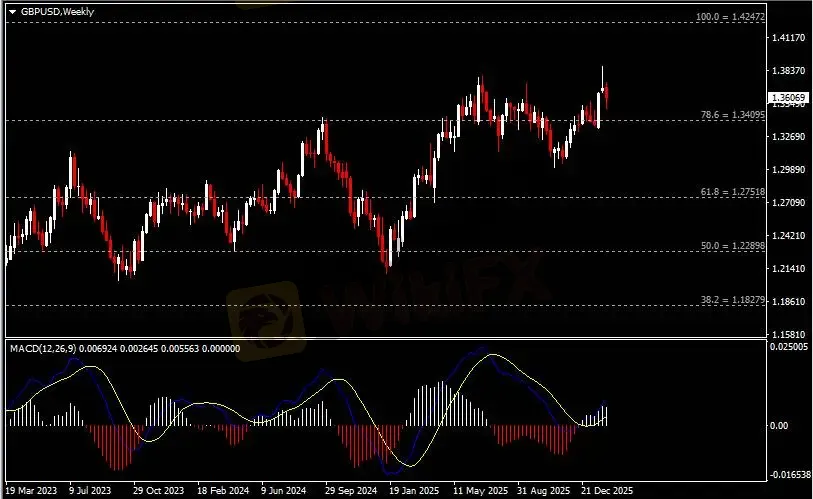Click the 11 May 2025 time marker
813x499 pixels.
pos(480,490)
